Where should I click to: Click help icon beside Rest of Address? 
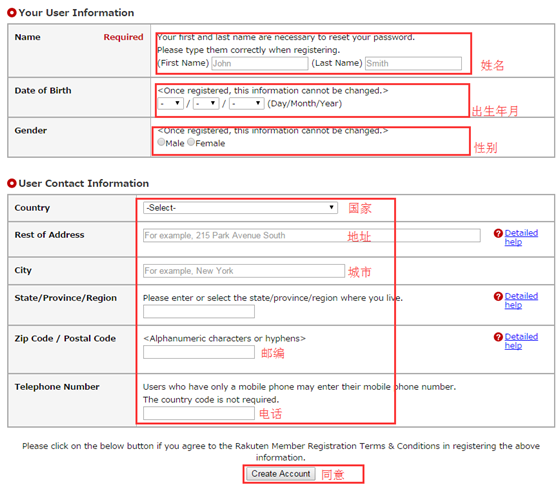tap(498, 234)
